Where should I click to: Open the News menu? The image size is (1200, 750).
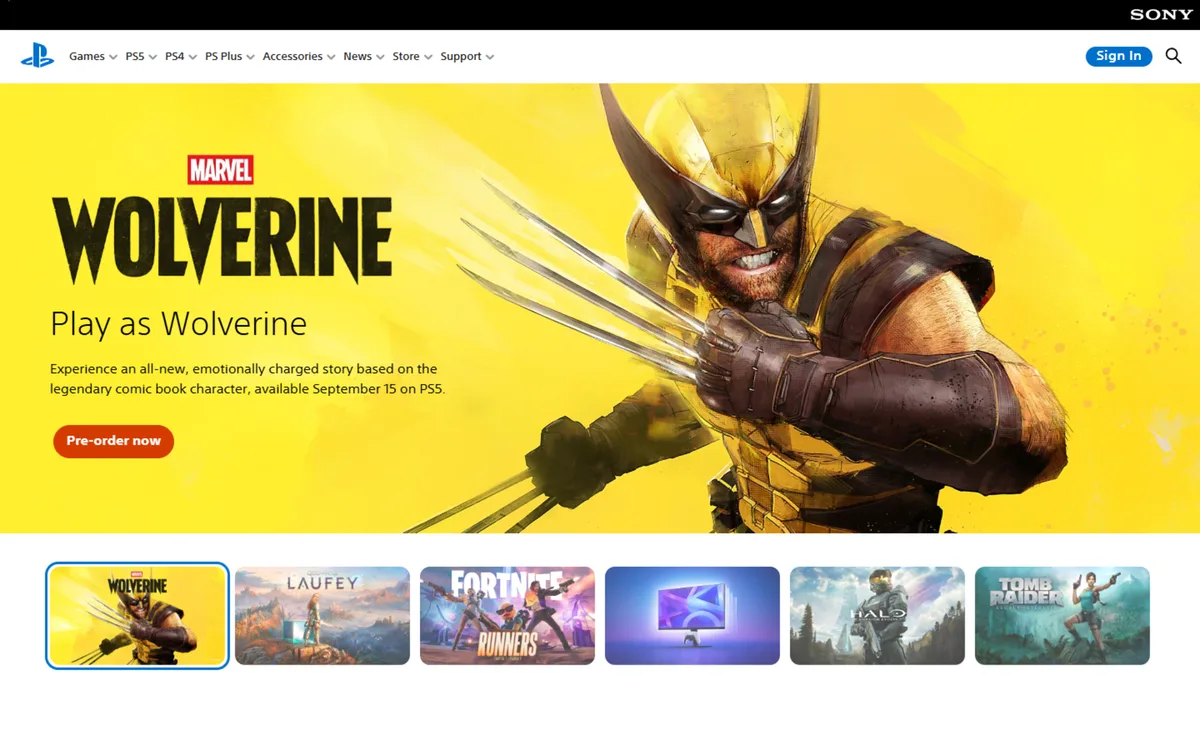pos(364,57)
